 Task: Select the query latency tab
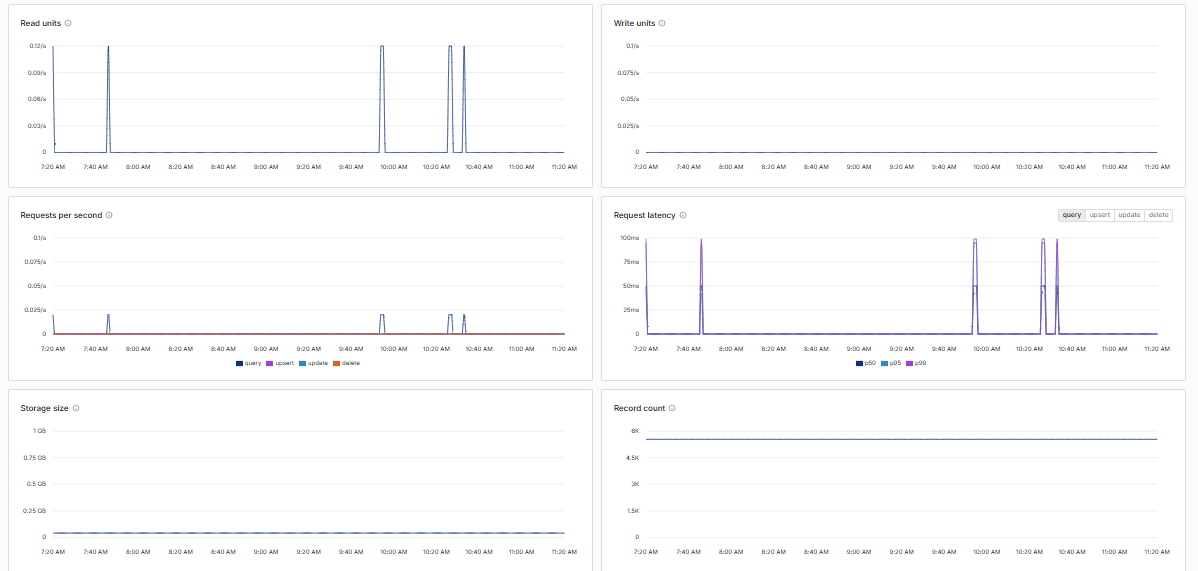1071,215
